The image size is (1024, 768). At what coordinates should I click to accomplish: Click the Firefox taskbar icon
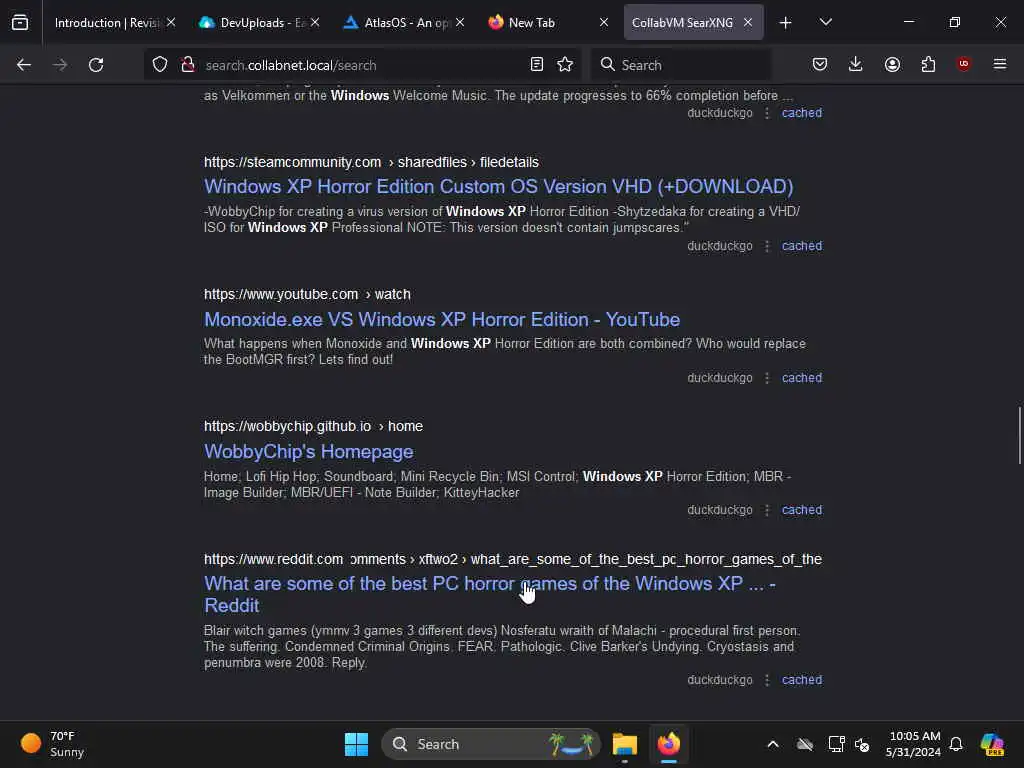pyautogui.click(x=669, y=744)
